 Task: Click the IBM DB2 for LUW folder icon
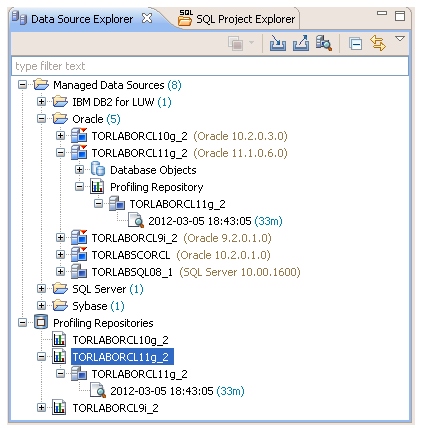pos(60,101)
